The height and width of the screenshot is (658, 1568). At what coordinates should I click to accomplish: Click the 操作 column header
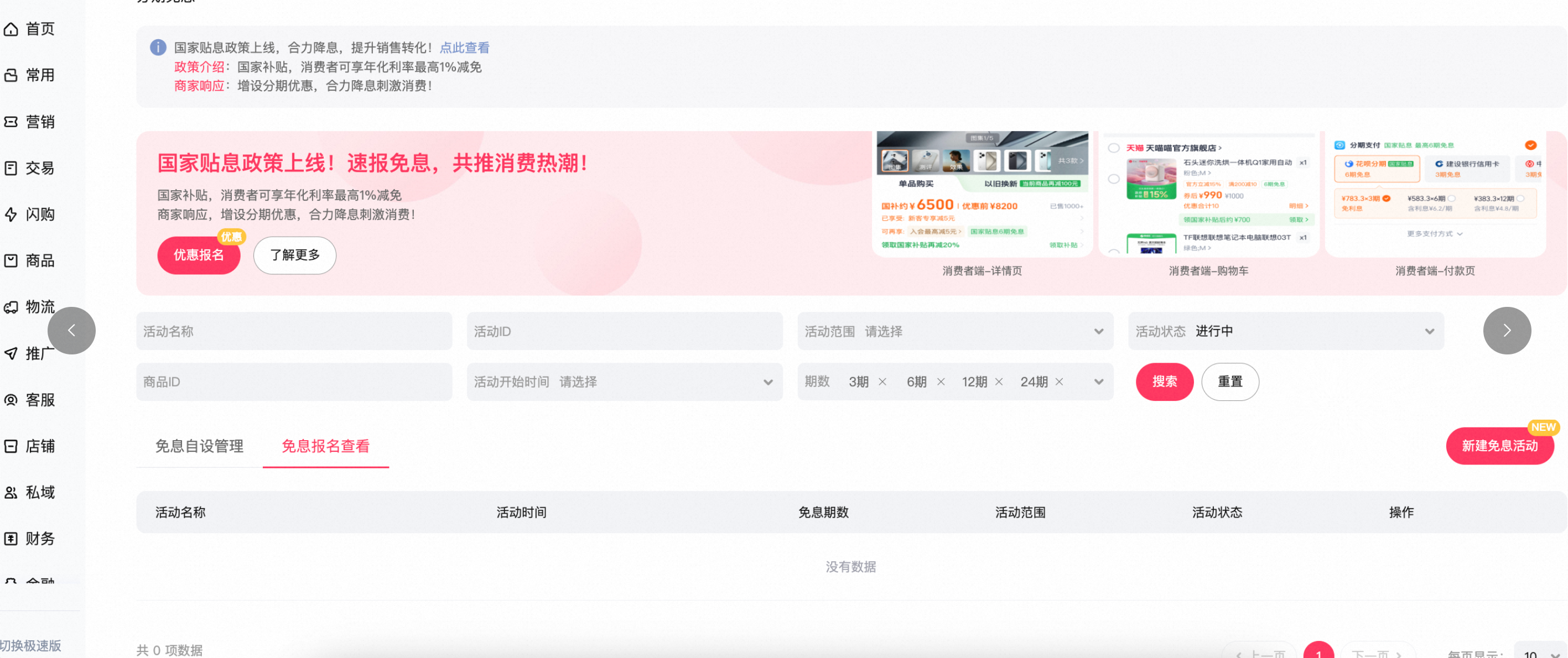(x=1401, y=513)
